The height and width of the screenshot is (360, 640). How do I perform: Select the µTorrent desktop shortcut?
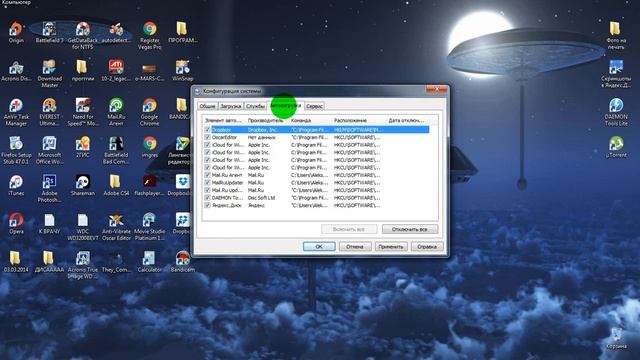coord(616,147)
